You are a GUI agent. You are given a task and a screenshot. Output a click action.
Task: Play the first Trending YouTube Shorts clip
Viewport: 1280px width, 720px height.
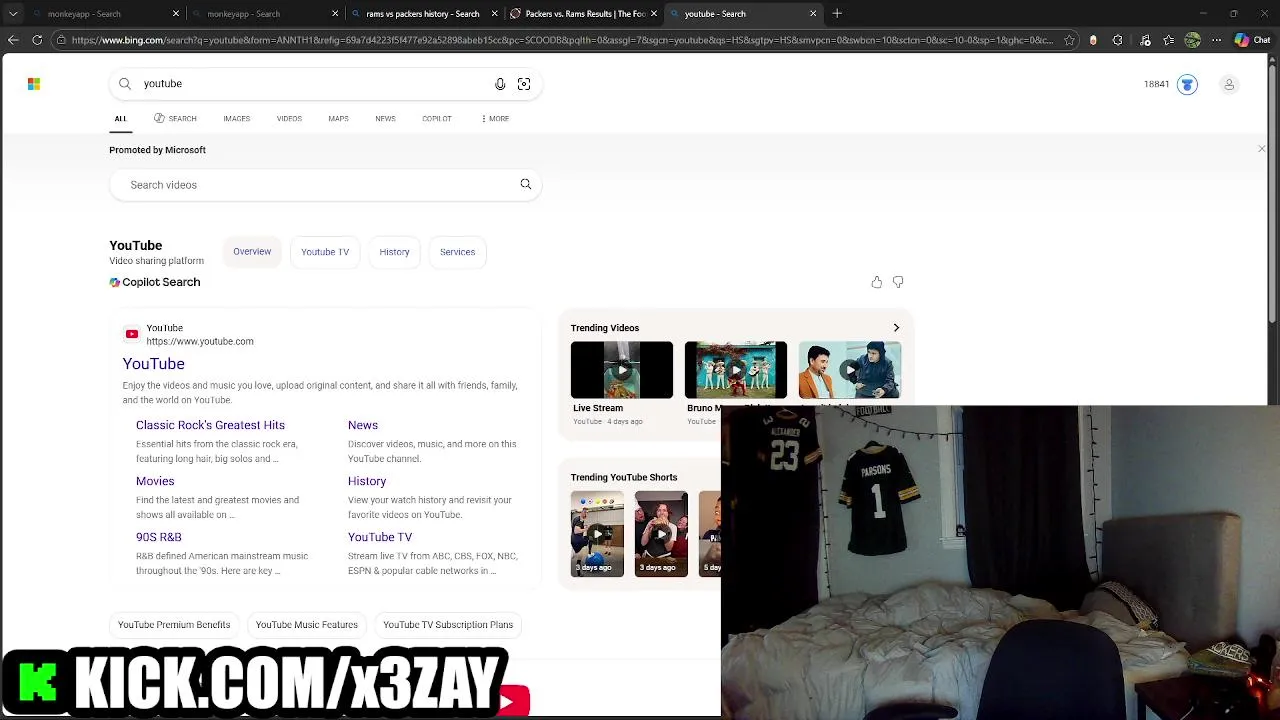597,534
